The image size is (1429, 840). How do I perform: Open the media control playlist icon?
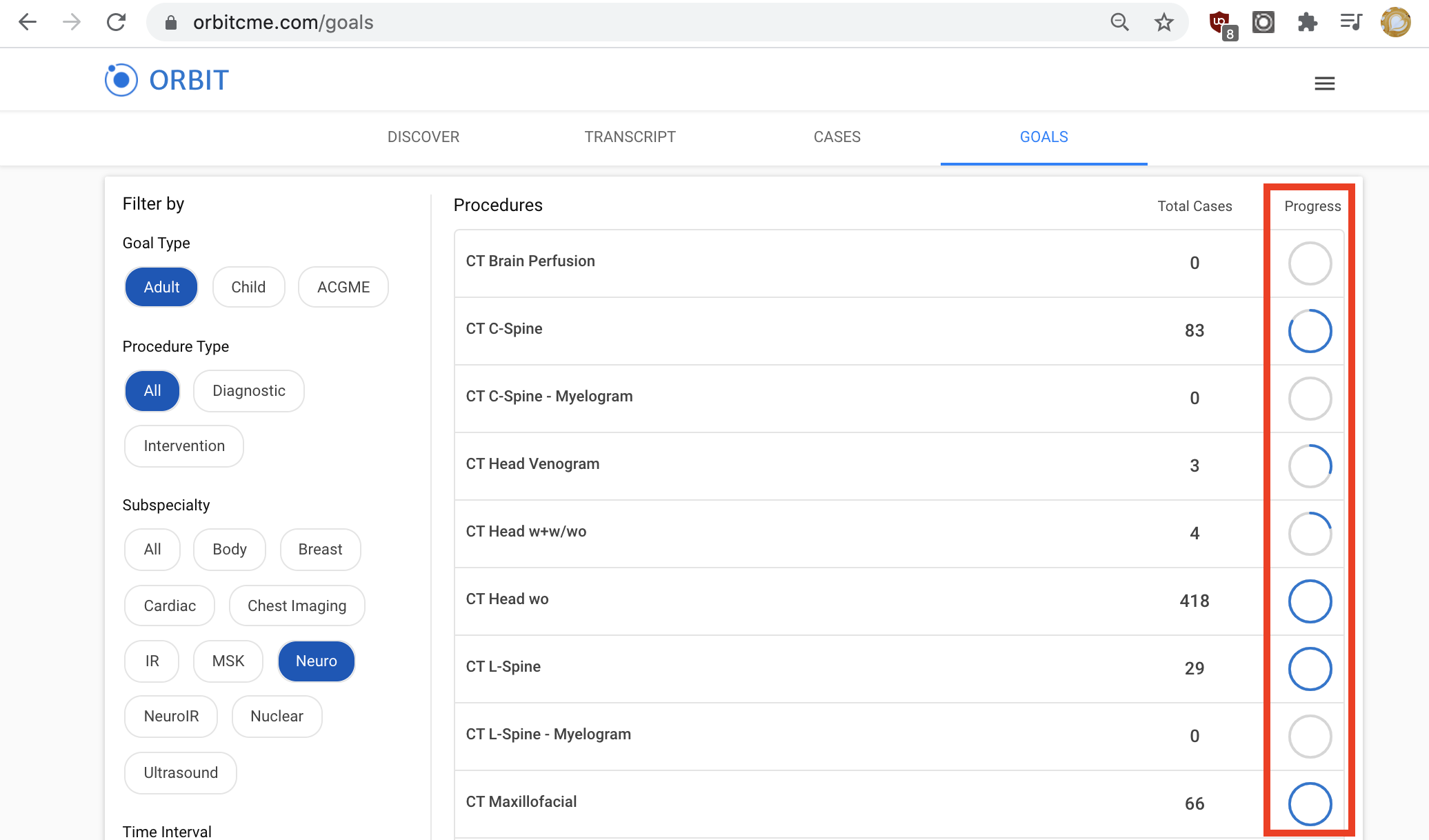[1351, 22]
